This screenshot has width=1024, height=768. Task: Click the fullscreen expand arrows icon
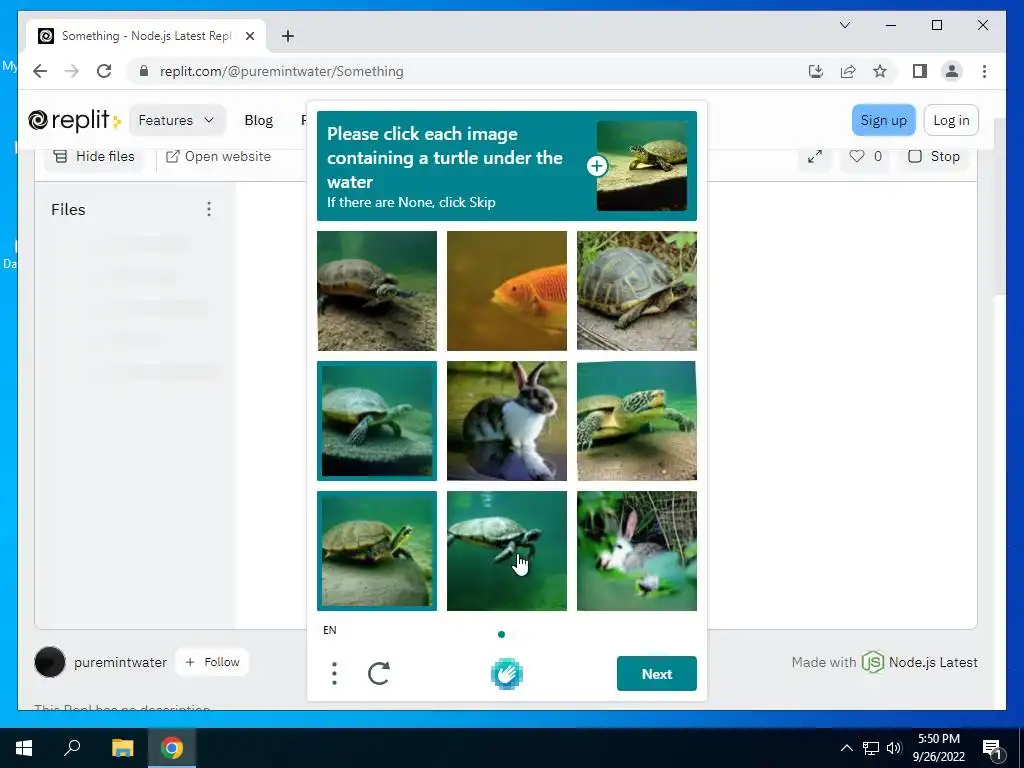pos(814,157)
